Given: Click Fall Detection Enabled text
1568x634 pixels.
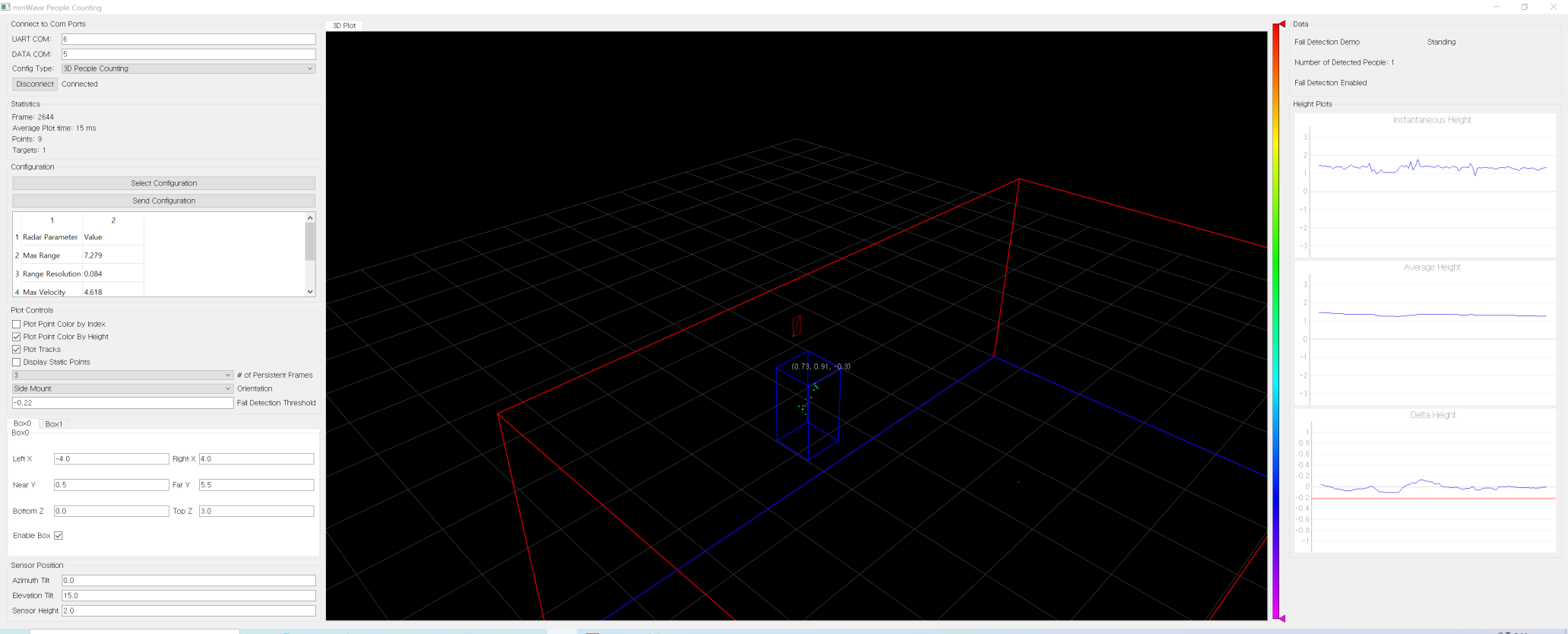Looking at the screenshot, I should pyautogui.click(x=1330, y=83).
